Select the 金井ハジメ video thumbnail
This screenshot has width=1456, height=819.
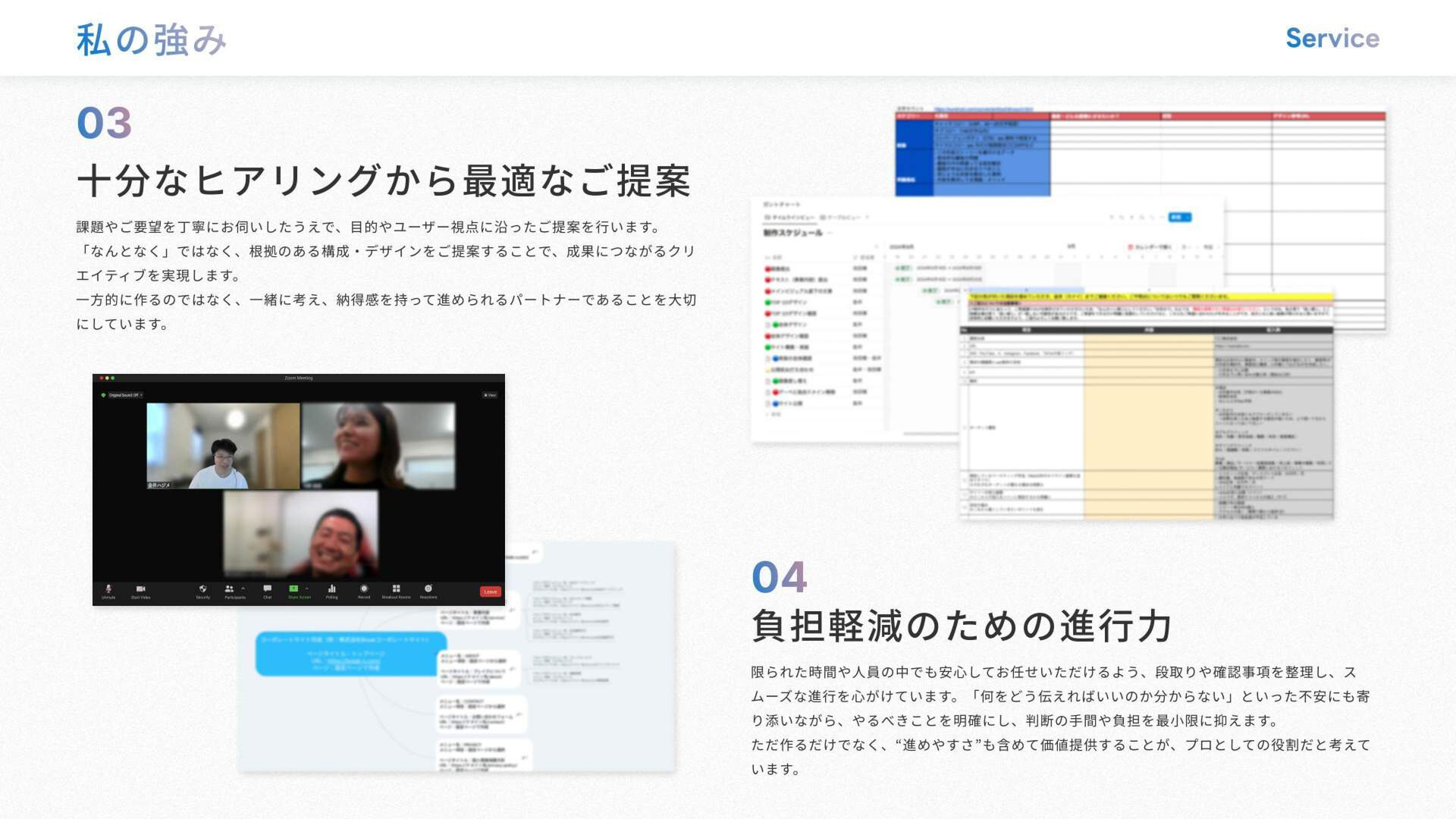pyautogui.click(x=223, y=446)
